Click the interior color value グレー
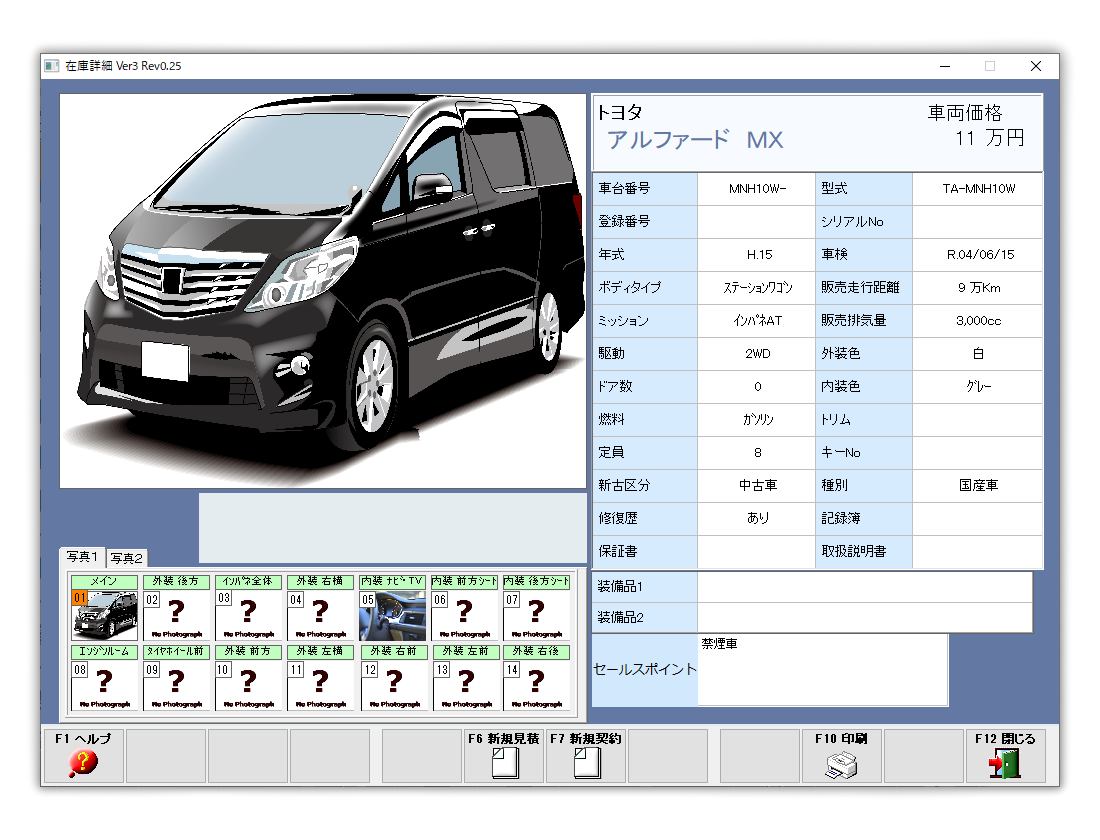This screenshot has height=840, width=1100. point(978,387)
